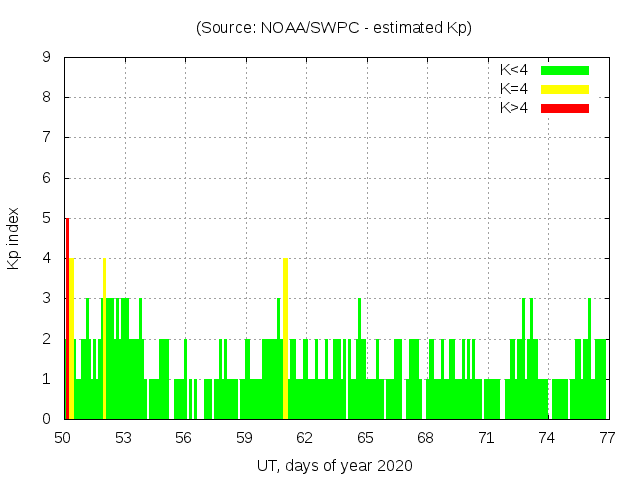640x480 pixels.
Task: Click the red K>4 legend swatch
Action: click(x=565, y=108)
